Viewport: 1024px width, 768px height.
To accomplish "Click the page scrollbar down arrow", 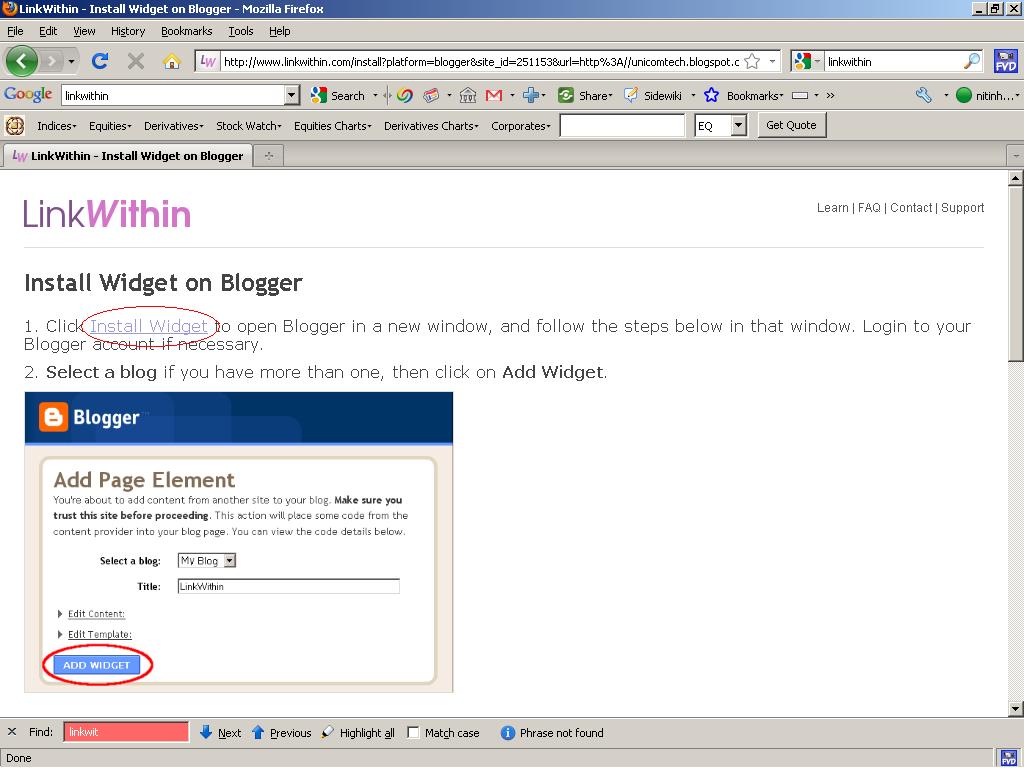I will coord(1016,709).
